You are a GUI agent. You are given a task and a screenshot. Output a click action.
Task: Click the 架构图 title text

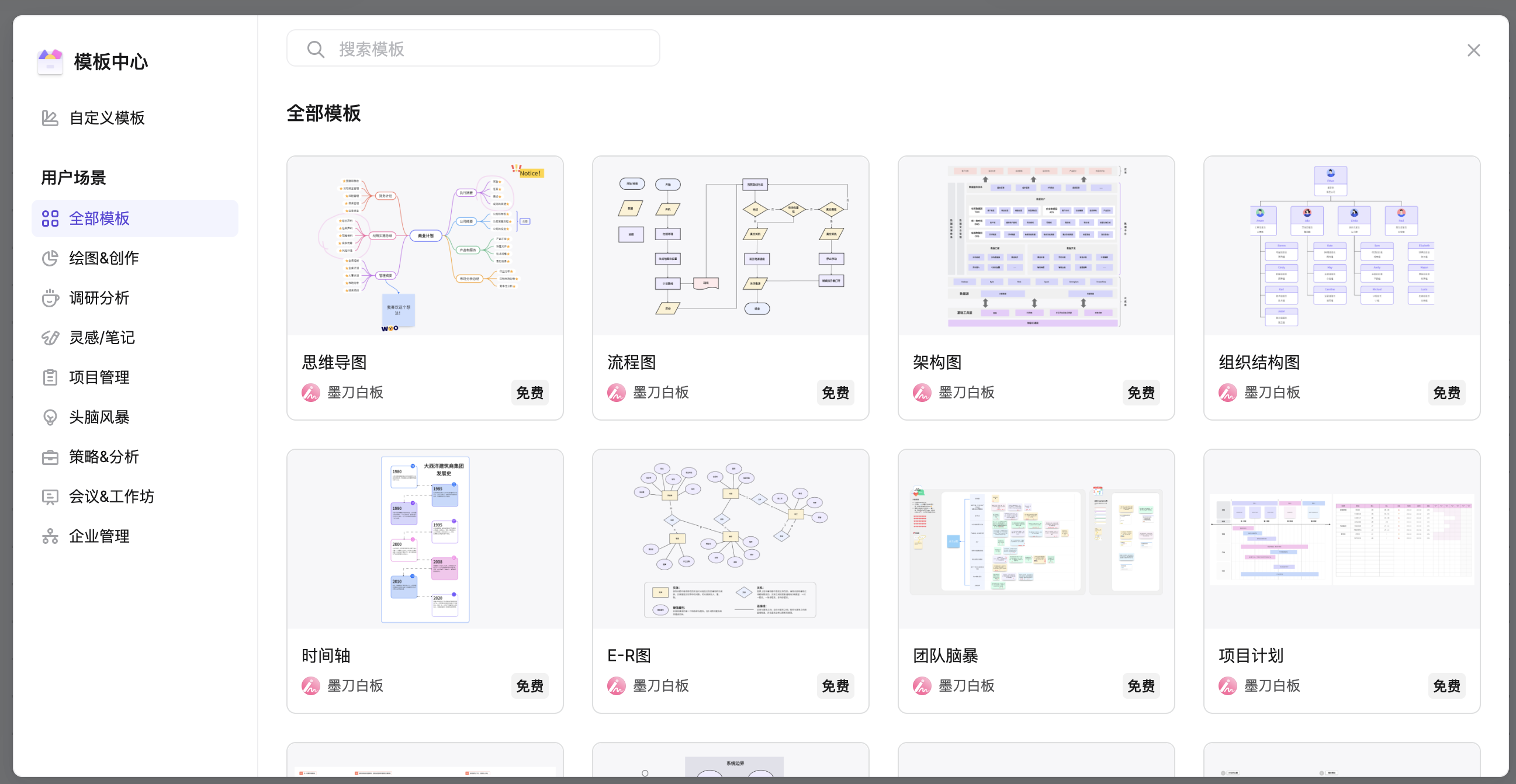pyautogui.click(x=937, y=362)
